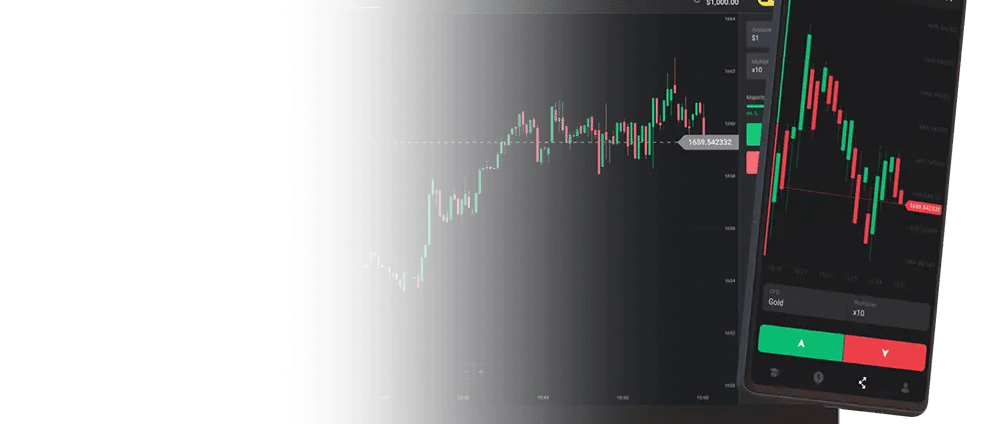Open the education cap icon on phone

774,374
